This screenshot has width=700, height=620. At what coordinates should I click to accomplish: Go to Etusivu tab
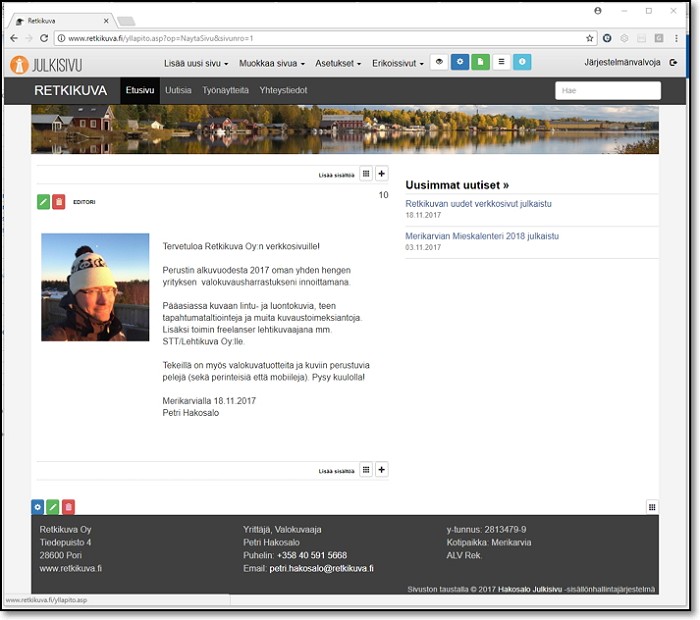pyautogui.click(x=140, y=90)
